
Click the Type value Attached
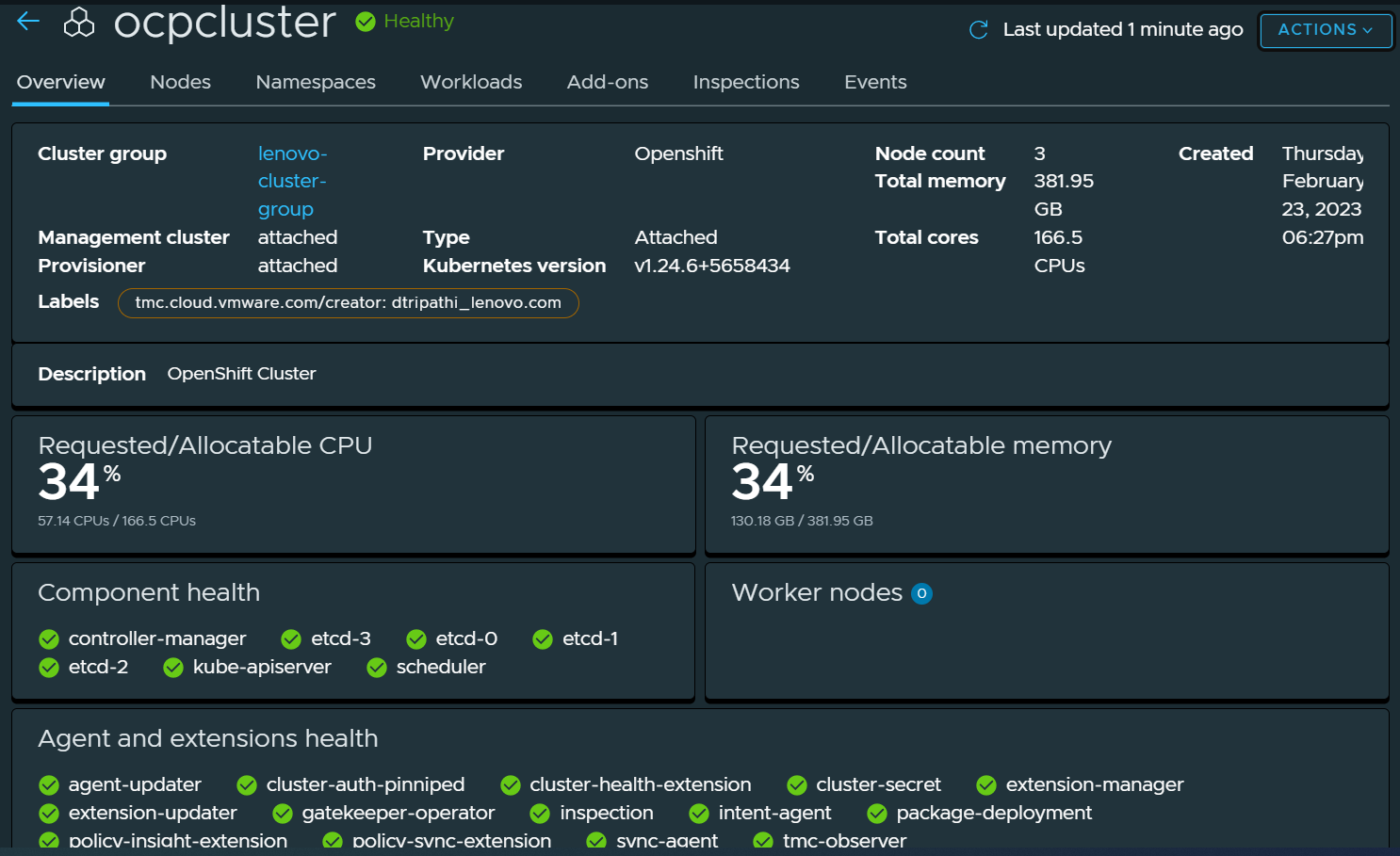point(676,237)
